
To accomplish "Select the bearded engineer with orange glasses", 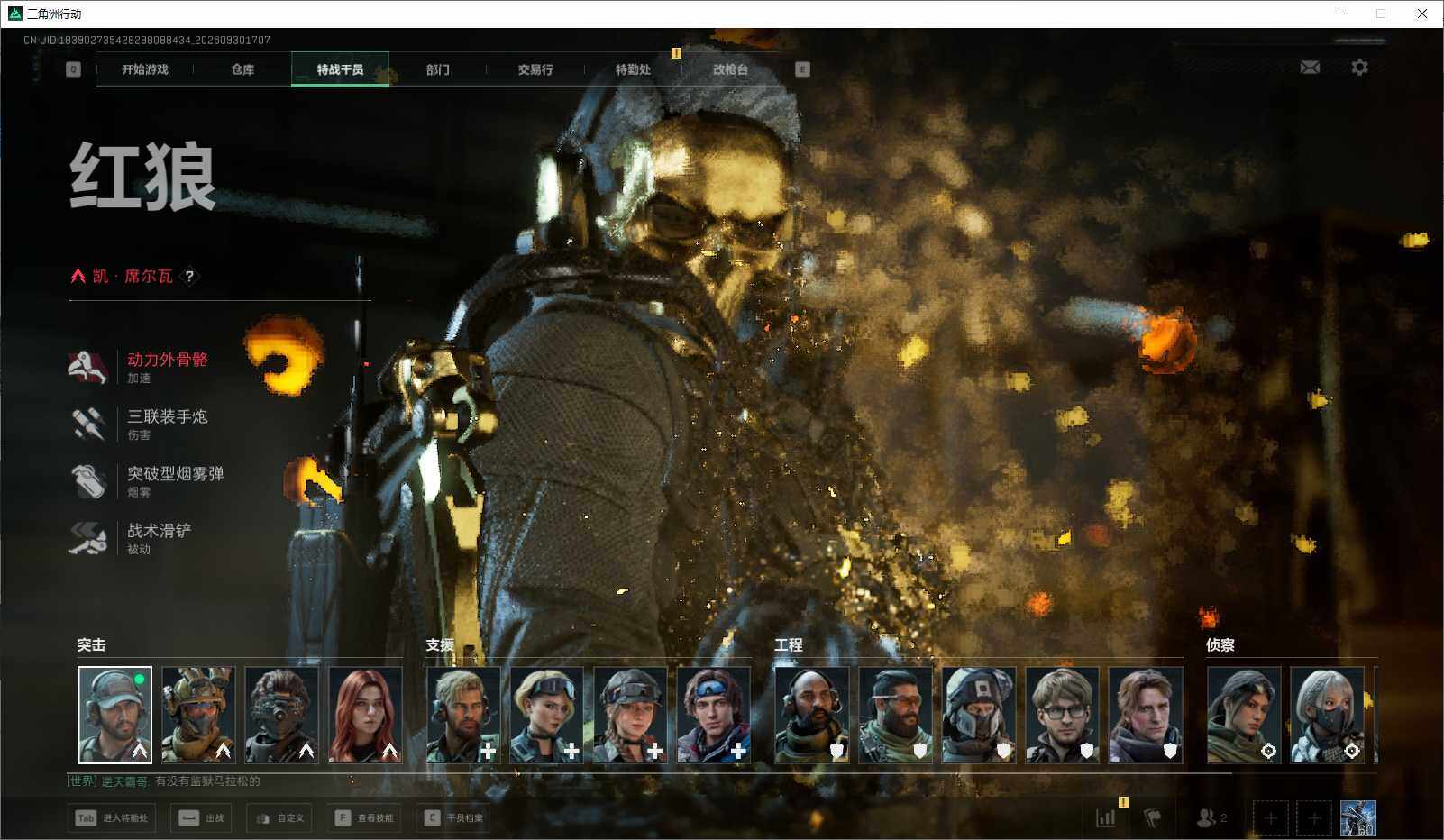I will point(895,716).
